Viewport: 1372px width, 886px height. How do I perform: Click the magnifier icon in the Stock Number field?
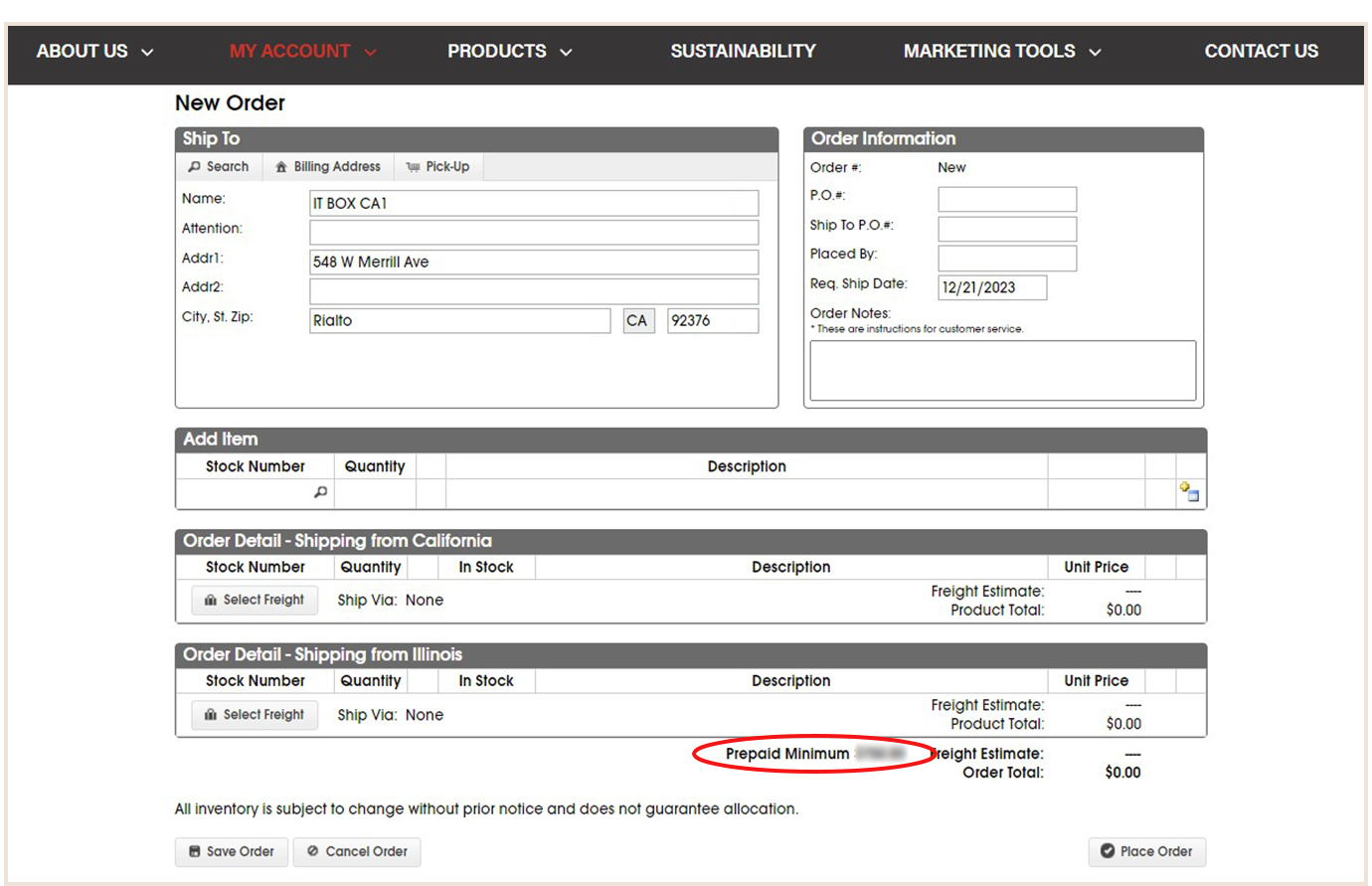(320, 491)
